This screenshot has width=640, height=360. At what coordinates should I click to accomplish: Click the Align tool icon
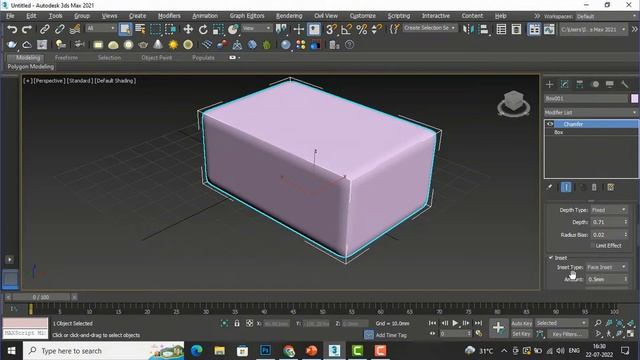pos(484,29)
